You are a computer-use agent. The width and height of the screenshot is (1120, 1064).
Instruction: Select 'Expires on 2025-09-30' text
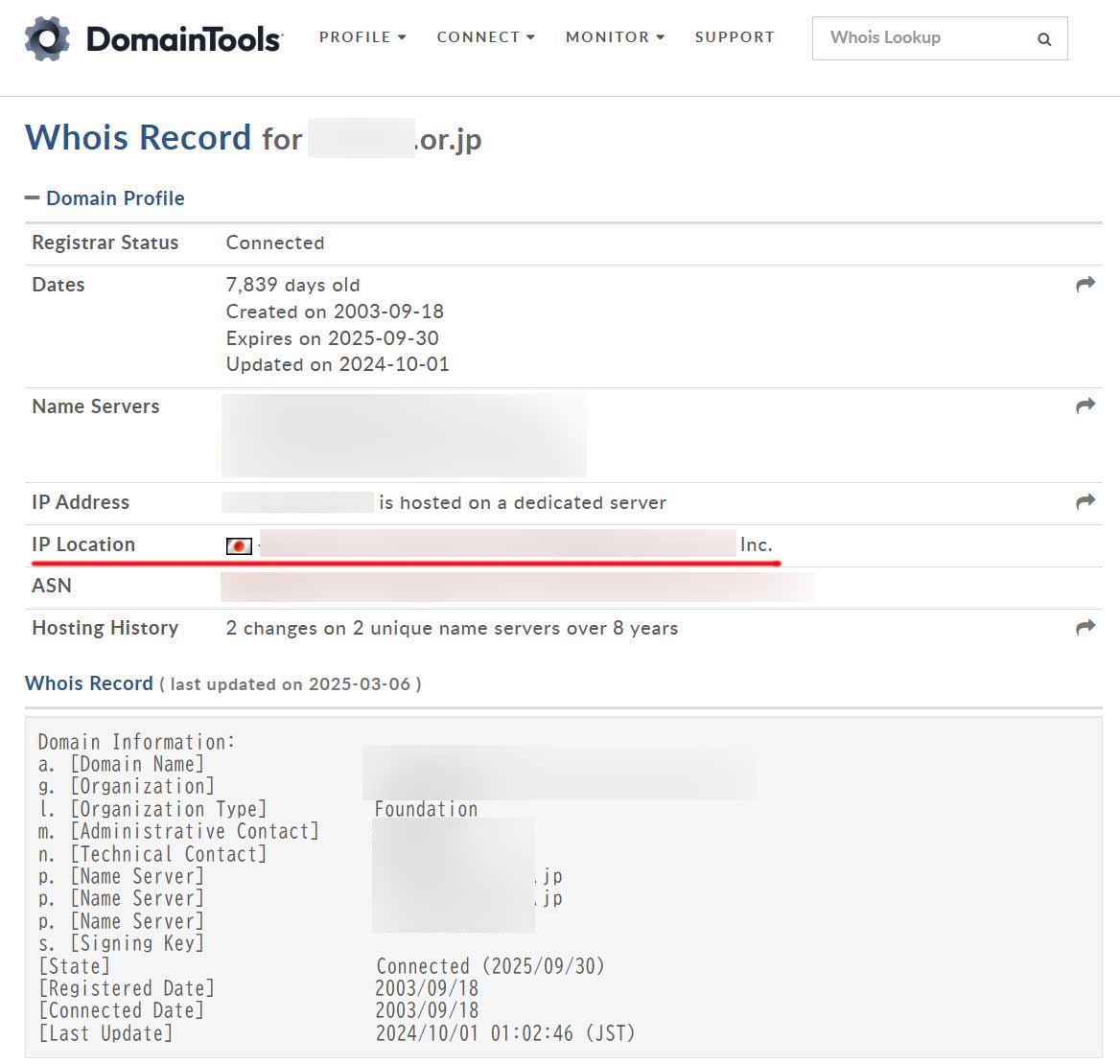tap(332, 337)
